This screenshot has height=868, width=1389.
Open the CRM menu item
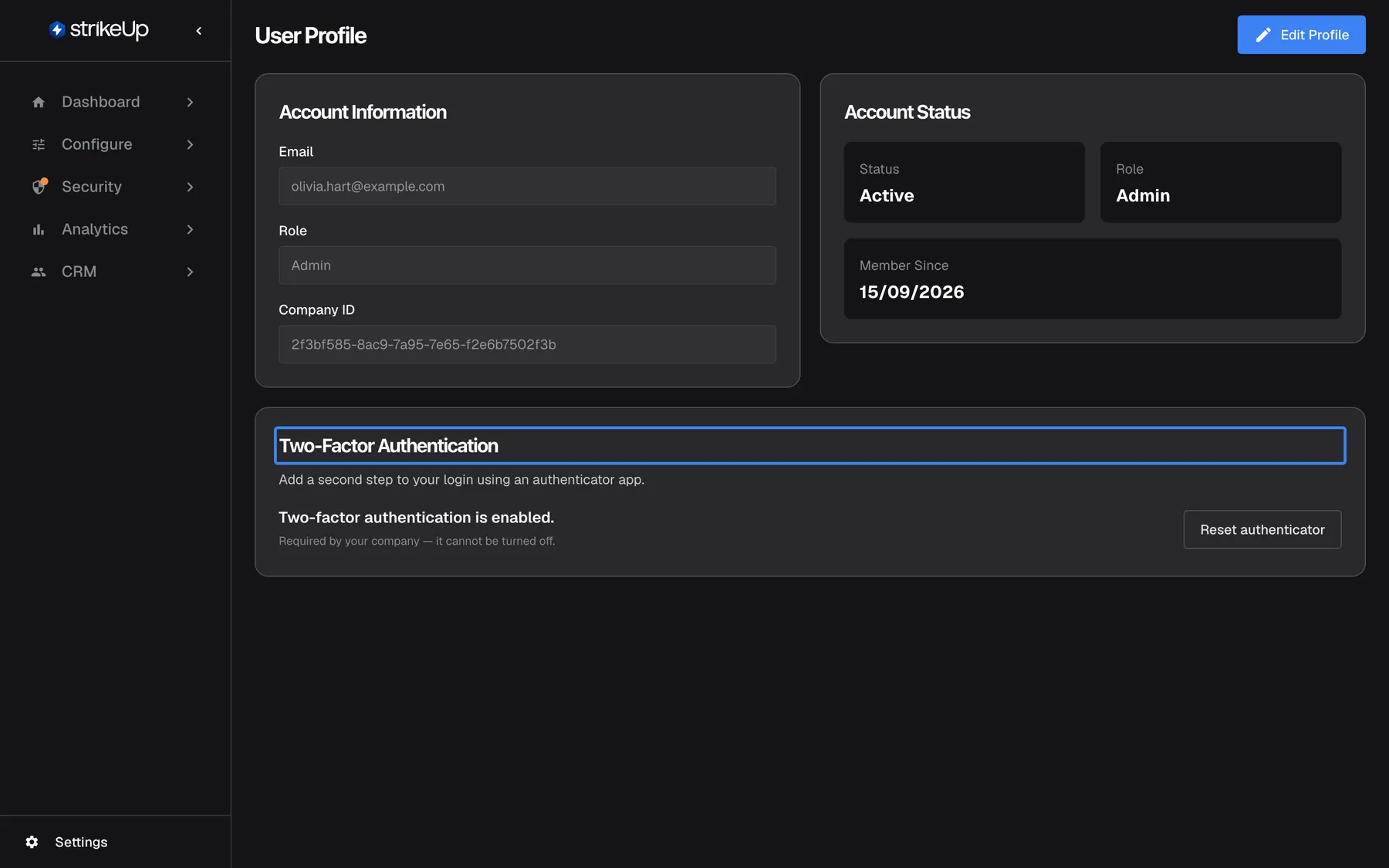coord(115,272)
